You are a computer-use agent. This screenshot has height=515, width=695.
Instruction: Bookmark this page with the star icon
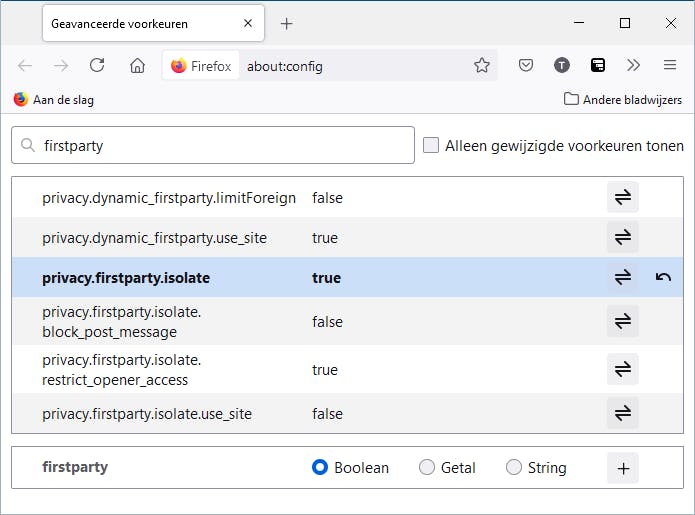(x=482, y=66)
